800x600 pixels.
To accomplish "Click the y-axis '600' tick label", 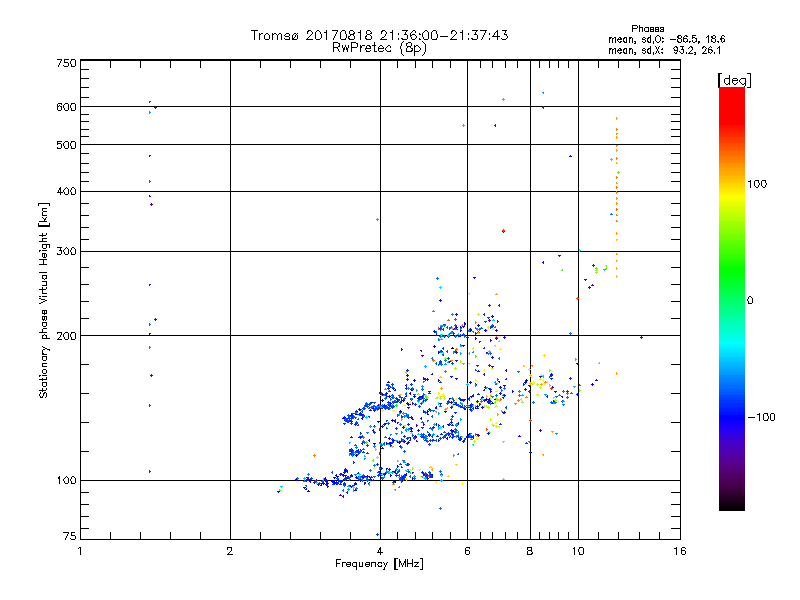I will [x=66, y=107].
